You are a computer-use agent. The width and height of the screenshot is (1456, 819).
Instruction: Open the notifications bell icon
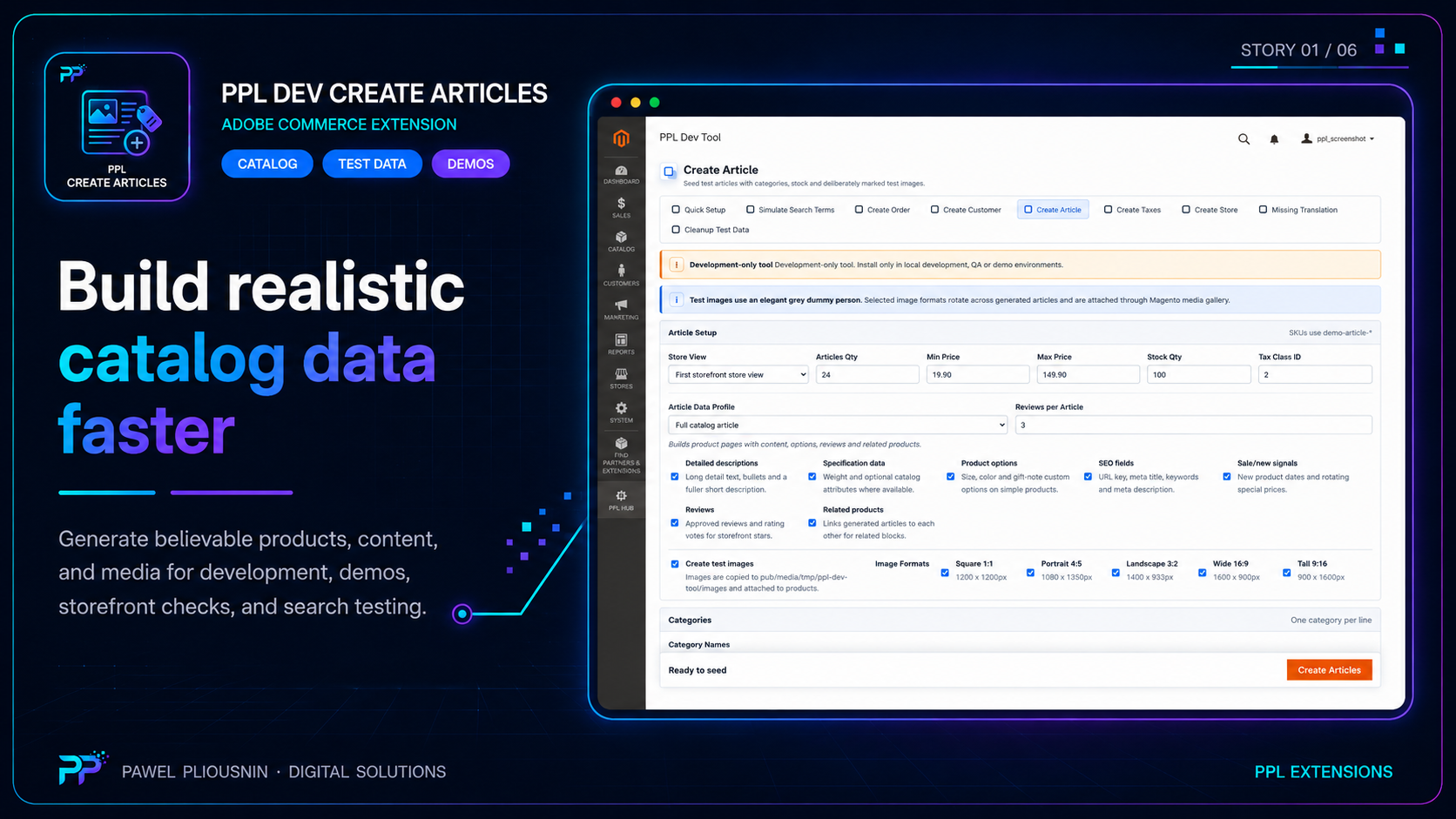pos(1274,139)
